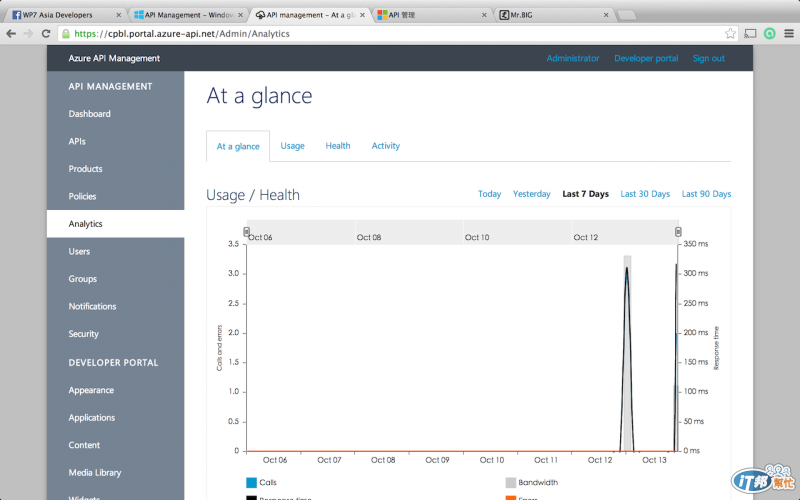Click the browser back arrow
Image resolution: width=800 pixels, height=500 pixels.
click(11, 34)
